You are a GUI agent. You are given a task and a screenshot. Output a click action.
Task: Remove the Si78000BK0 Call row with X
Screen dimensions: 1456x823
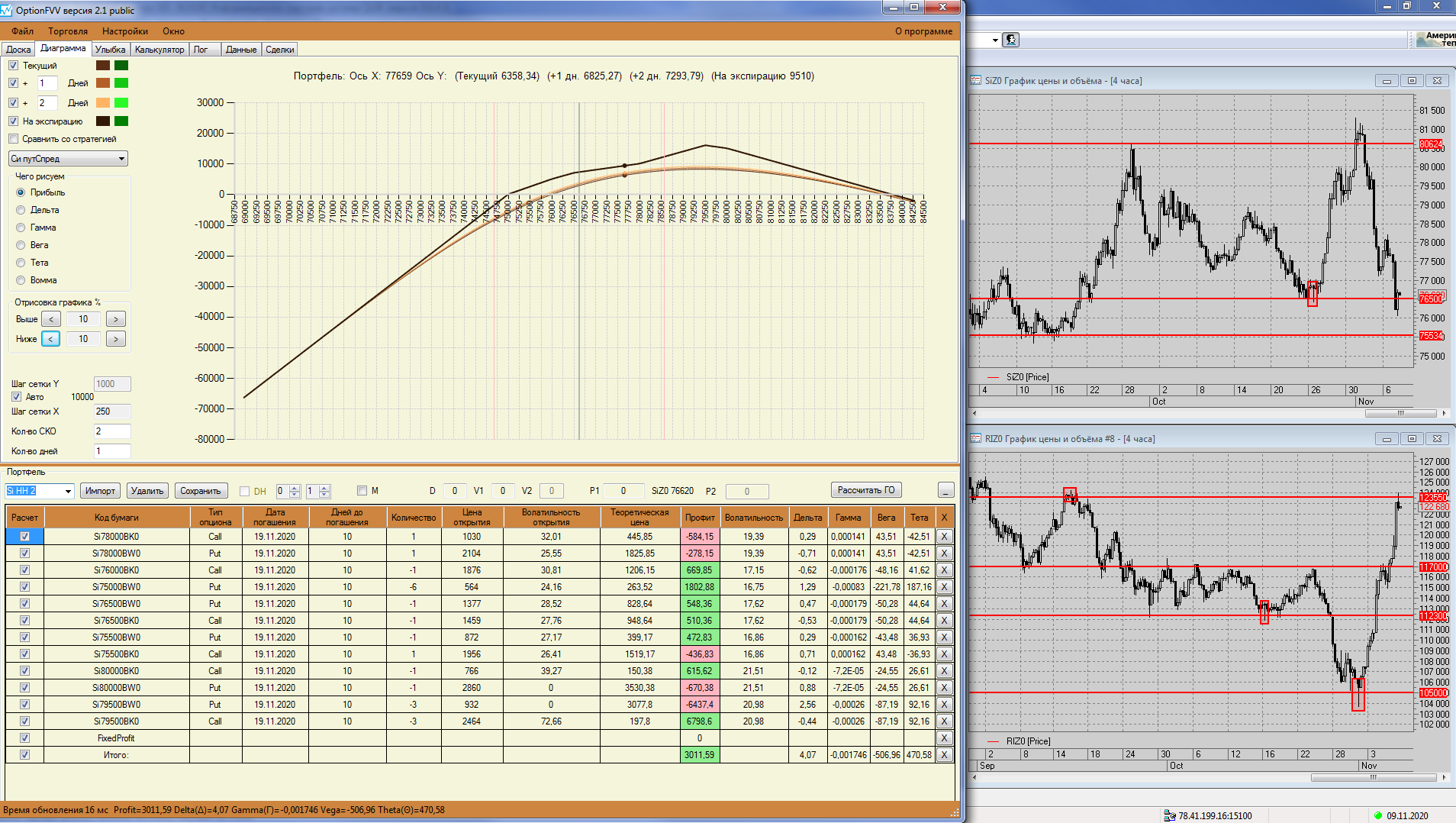click(x=944, y=537)
